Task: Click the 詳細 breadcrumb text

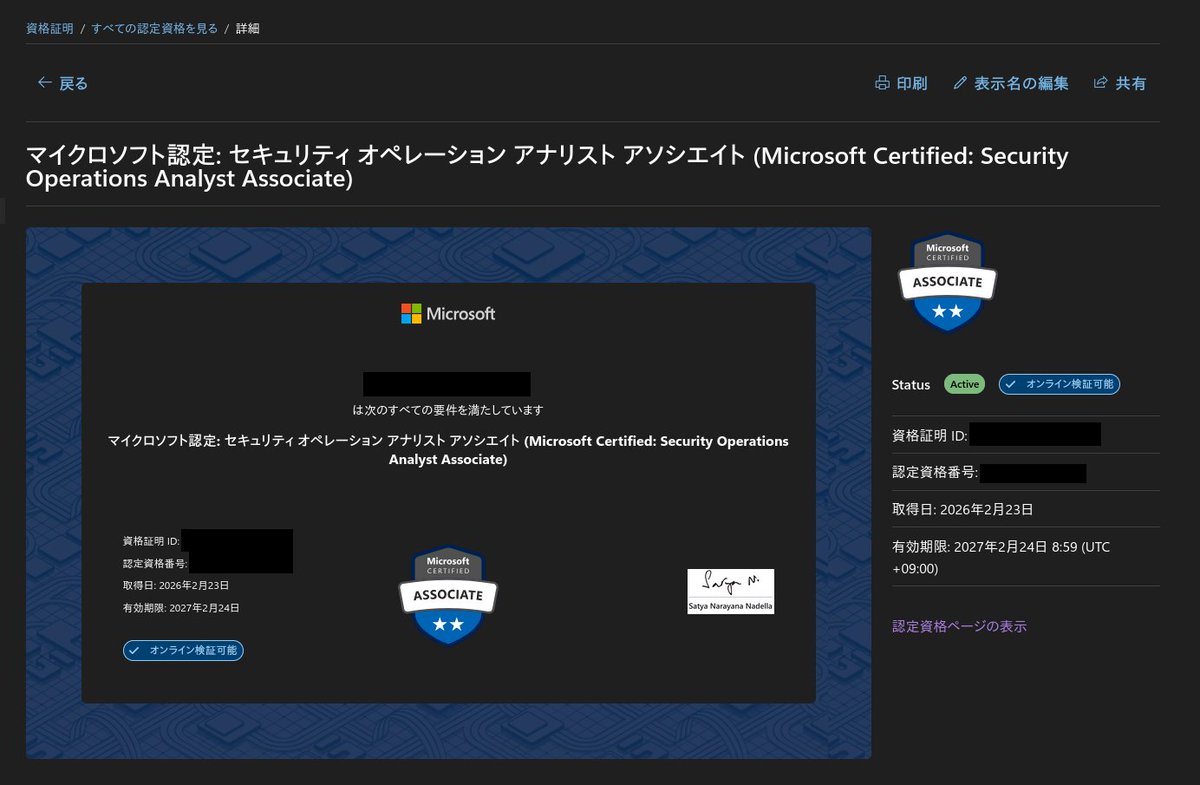Action: click(x=248, y=28)
